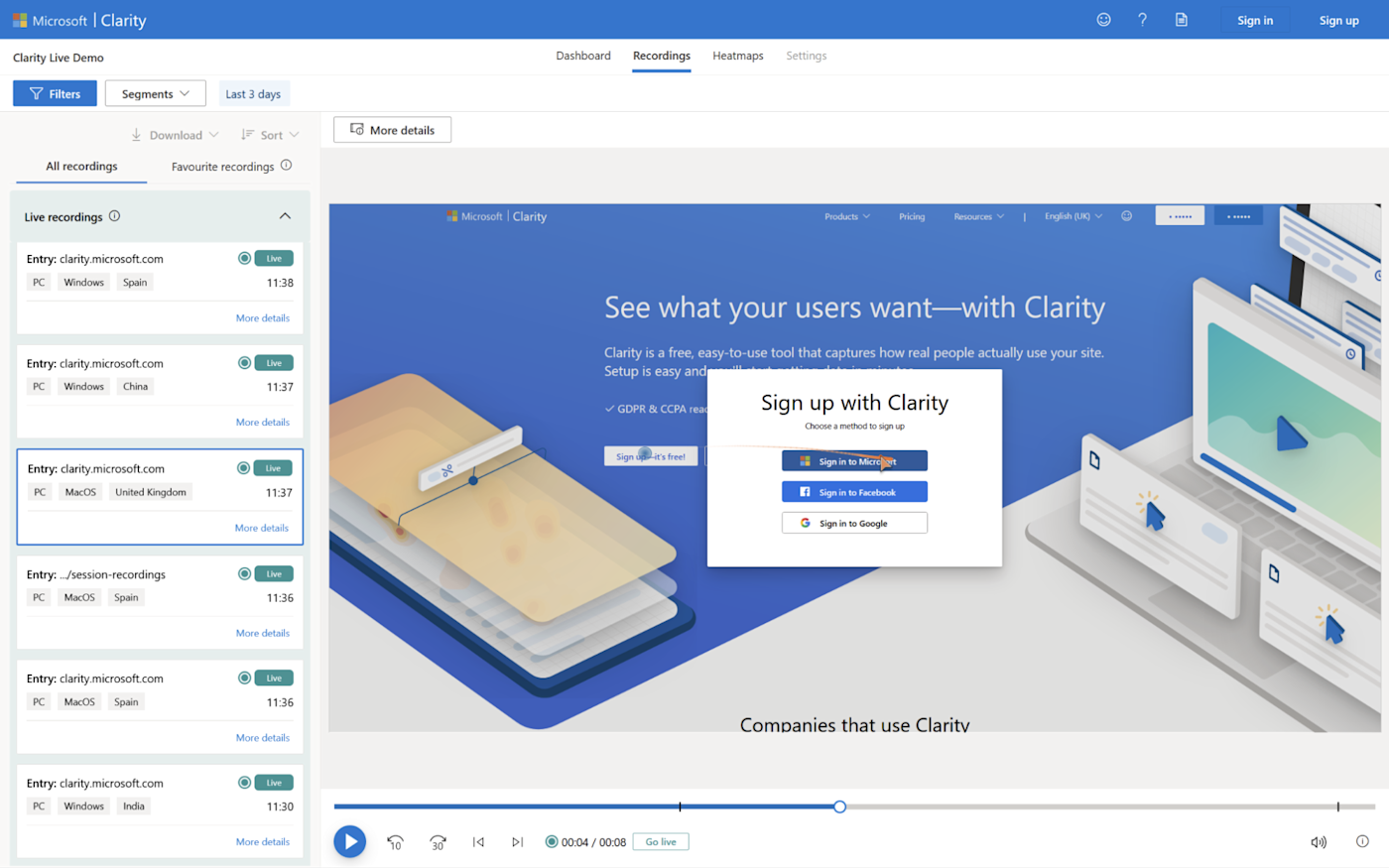Click info icon beside Live recordings heading
1389x868 pixels.
click(114, 216)
